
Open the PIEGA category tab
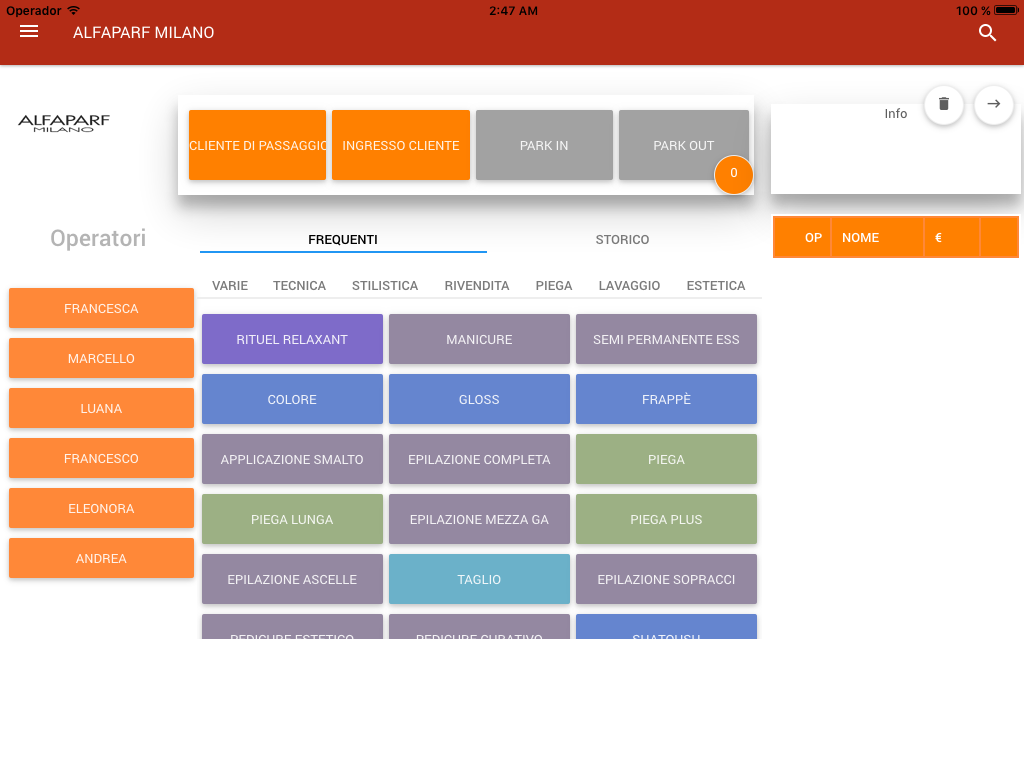pyautogui.click(x=554, y=285)
